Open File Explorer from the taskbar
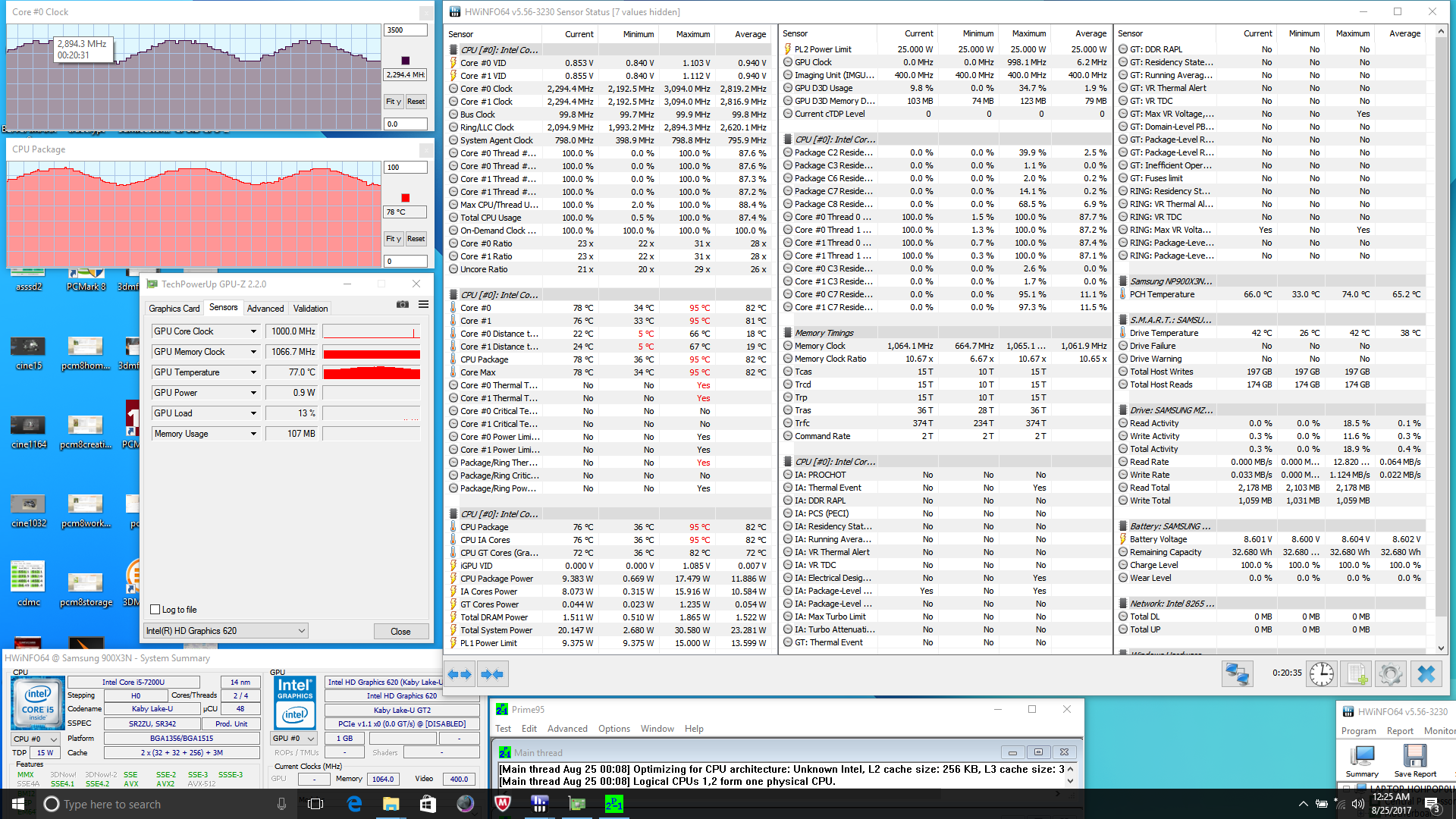This screenshot has height=819, width=1456. pyautogui.click(x=391, y=804)
